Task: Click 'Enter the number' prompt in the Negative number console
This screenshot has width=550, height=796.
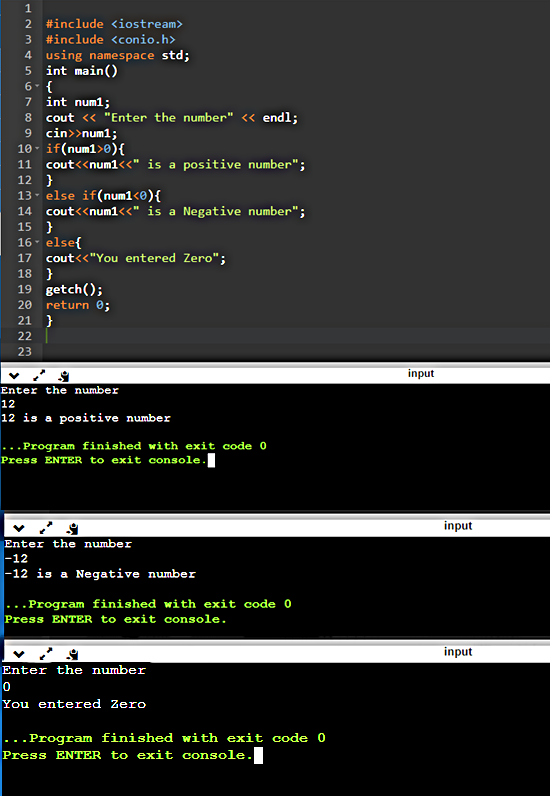Action: pos(68,544)
